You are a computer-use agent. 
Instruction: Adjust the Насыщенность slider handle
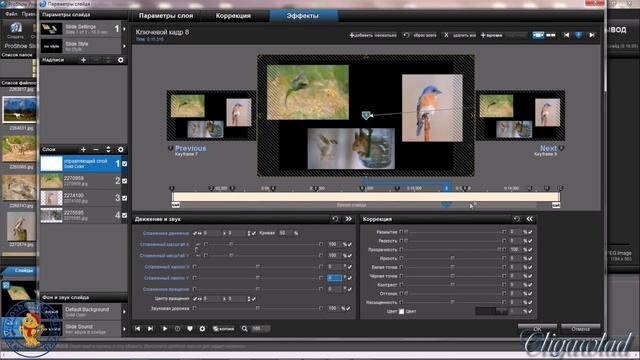(x=452, y=302)
